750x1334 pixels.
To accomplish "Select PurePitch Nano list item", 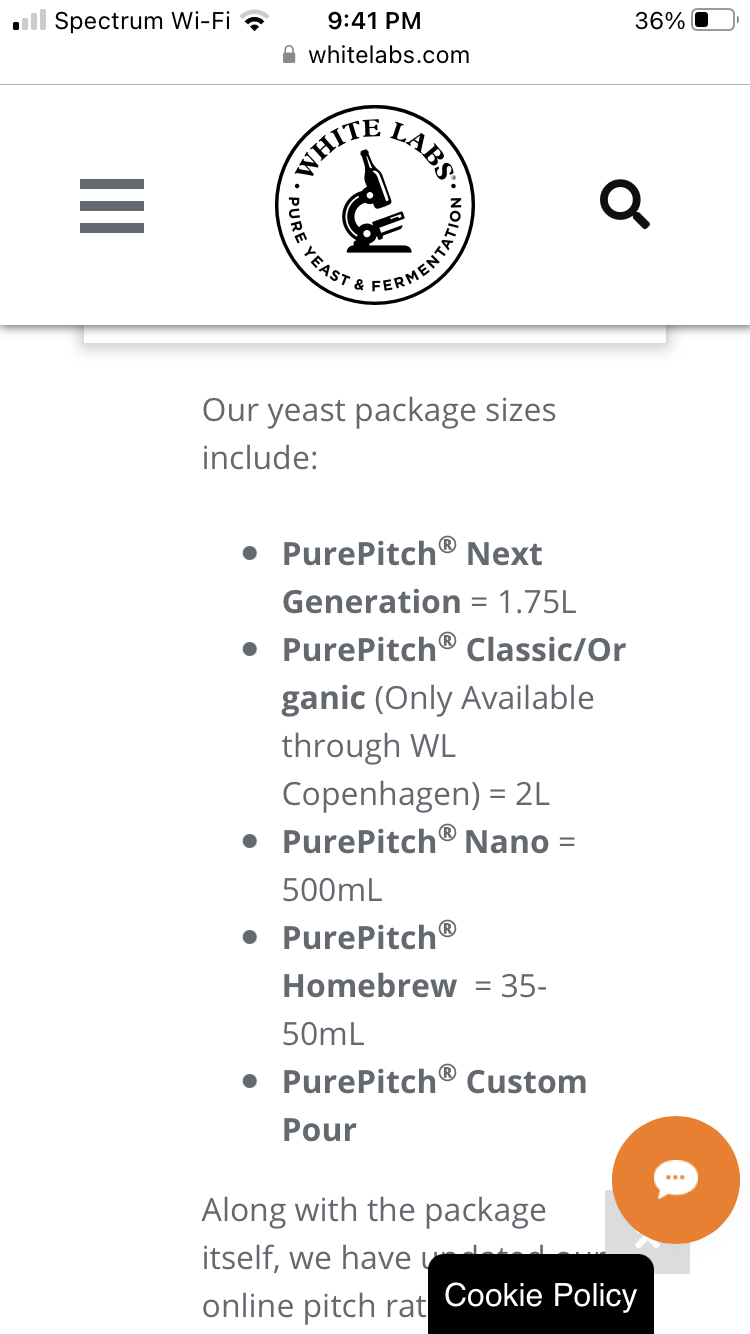I will pos(429,866).
